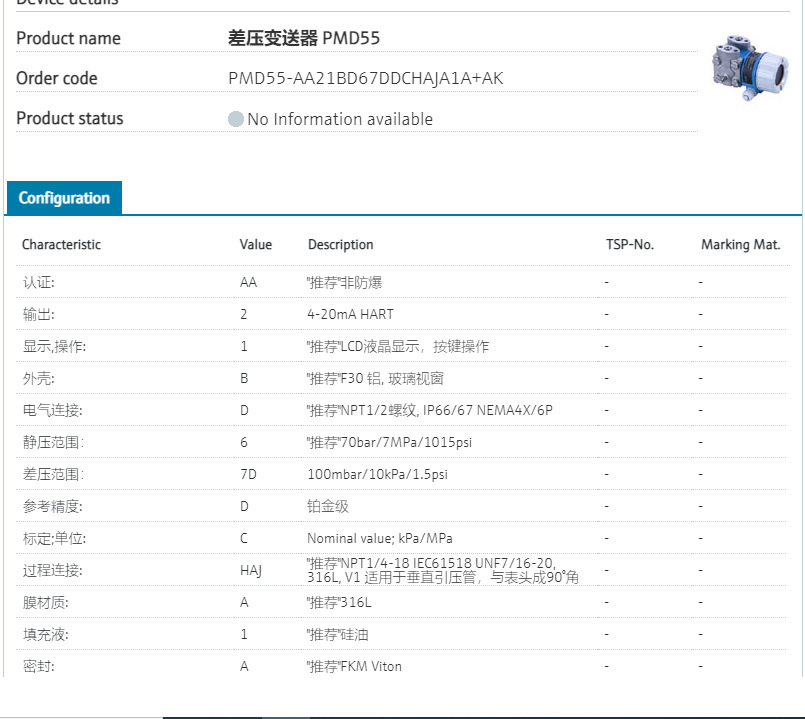805x719 pixels.
Task: Click the product status indicator dot
Action: tap(235, 119)
